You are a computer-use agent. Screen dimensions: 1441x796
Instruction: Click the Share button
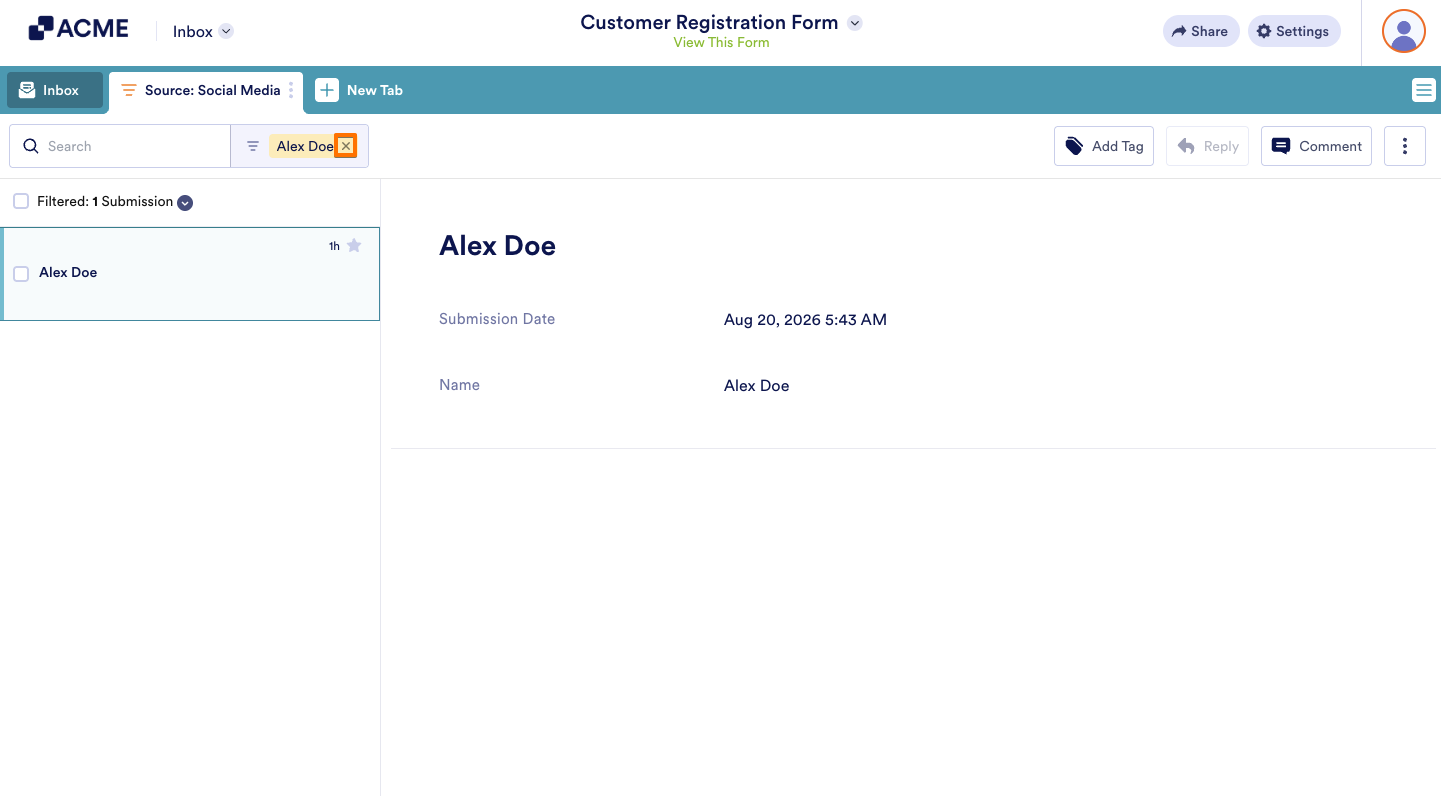(1201, 31)
